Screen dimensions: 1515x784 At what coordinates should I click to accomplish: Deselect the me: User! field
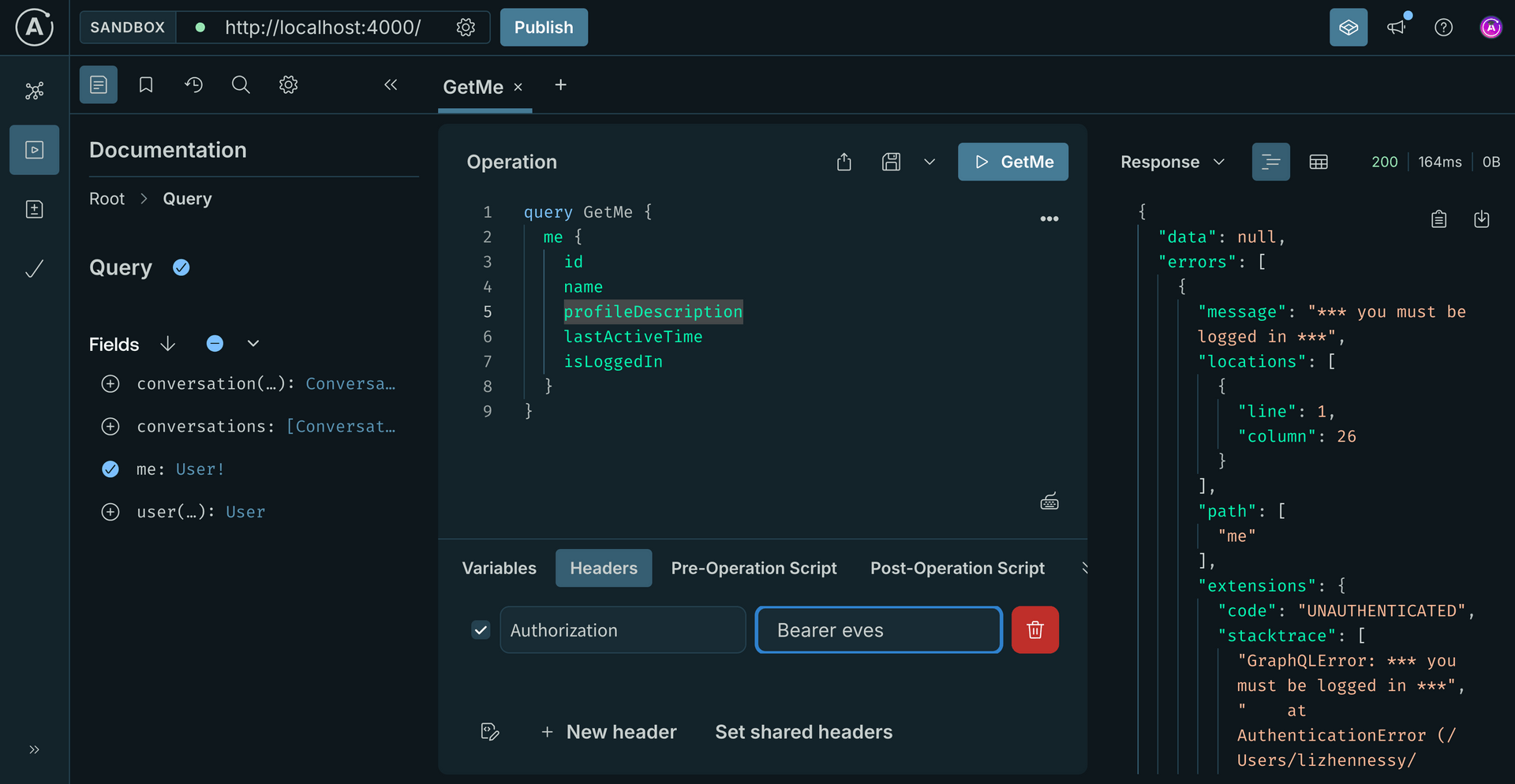tap(110, 469)
